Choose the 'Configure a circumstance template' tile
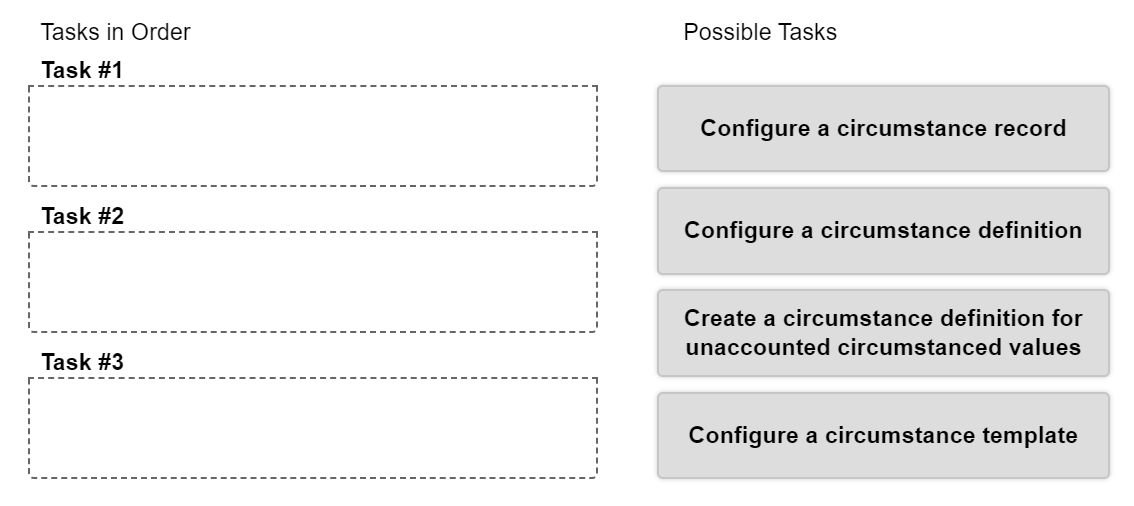The height and width of the screenshot is (506, 1134). (x=883, y=435)
